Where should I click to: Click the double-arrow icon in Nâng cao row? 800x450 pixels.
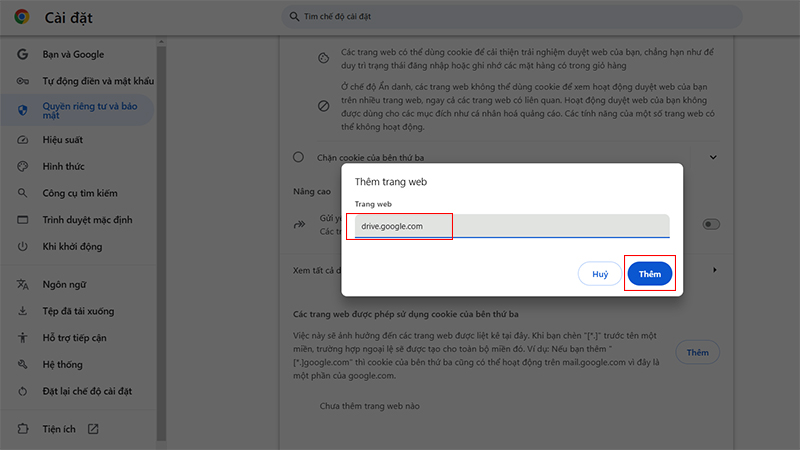click(x=299, y=224)
